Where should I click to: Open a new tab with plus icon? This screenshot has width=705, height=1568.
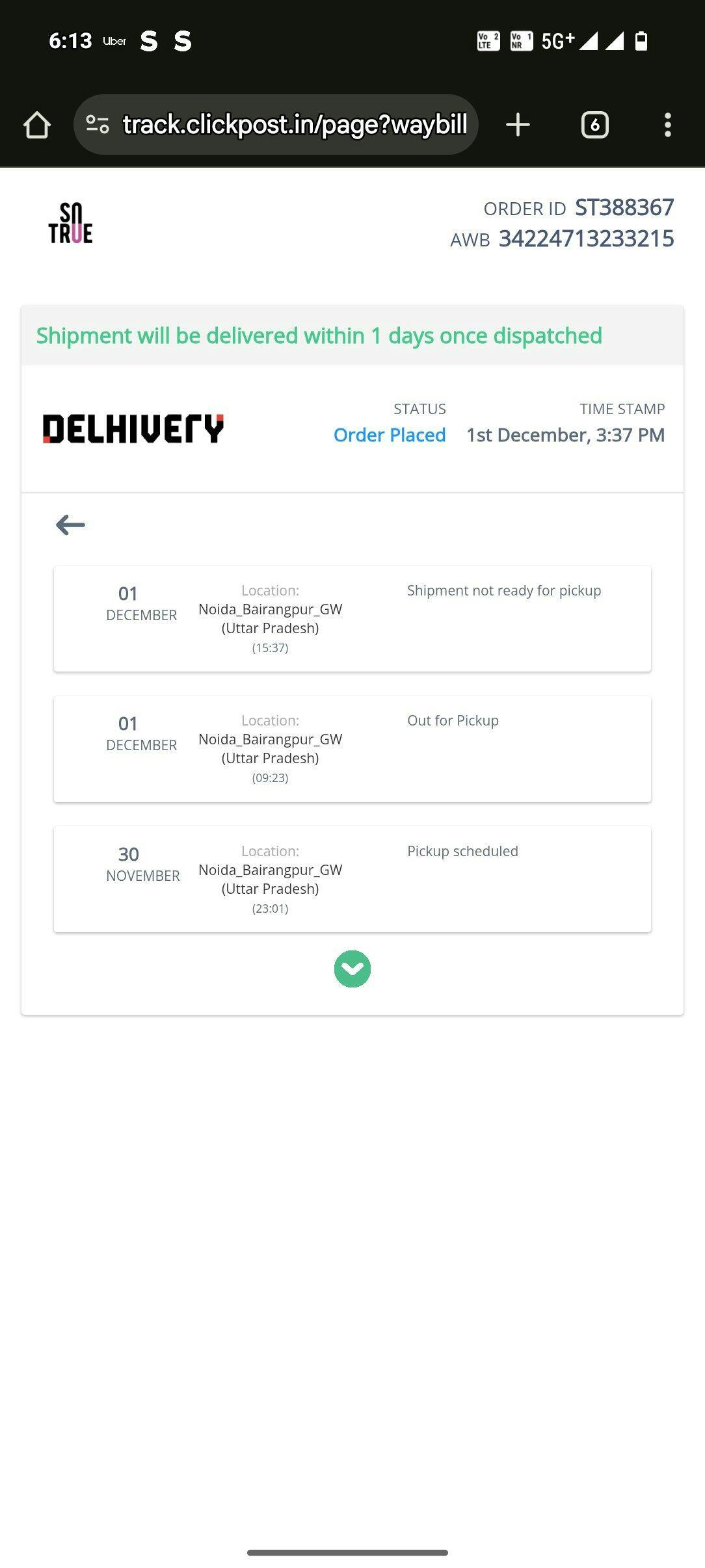click(x=518, y=125)
